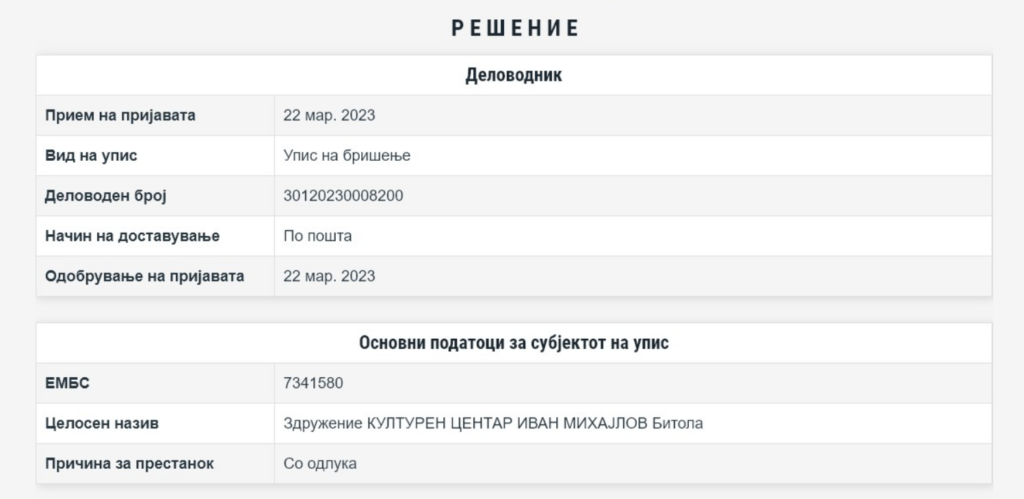The image size is (1024, 499).
Task: Click the Деловодник table header
Action: pyautogui.click(x=514, y=75)
